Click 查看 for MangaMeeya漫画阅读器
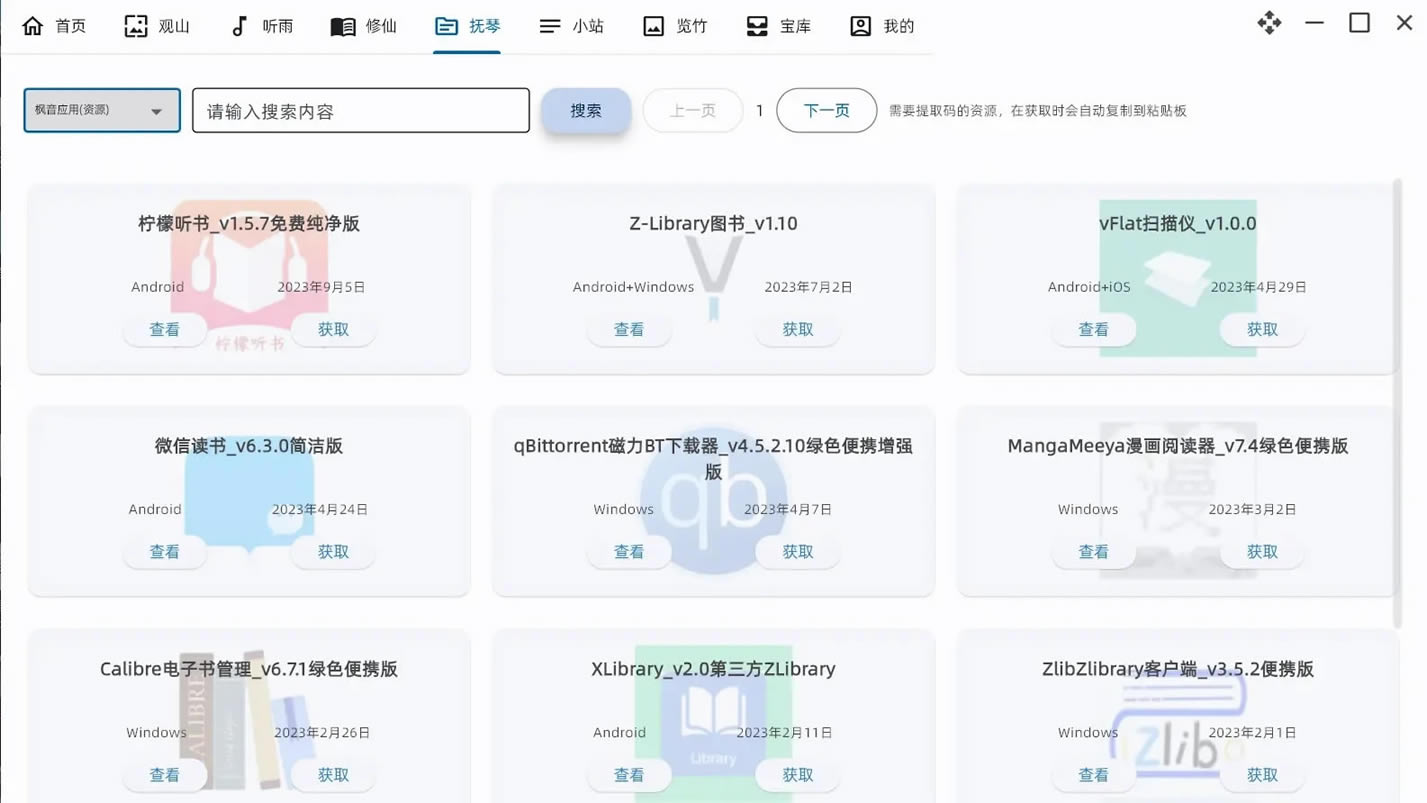 1094,551
